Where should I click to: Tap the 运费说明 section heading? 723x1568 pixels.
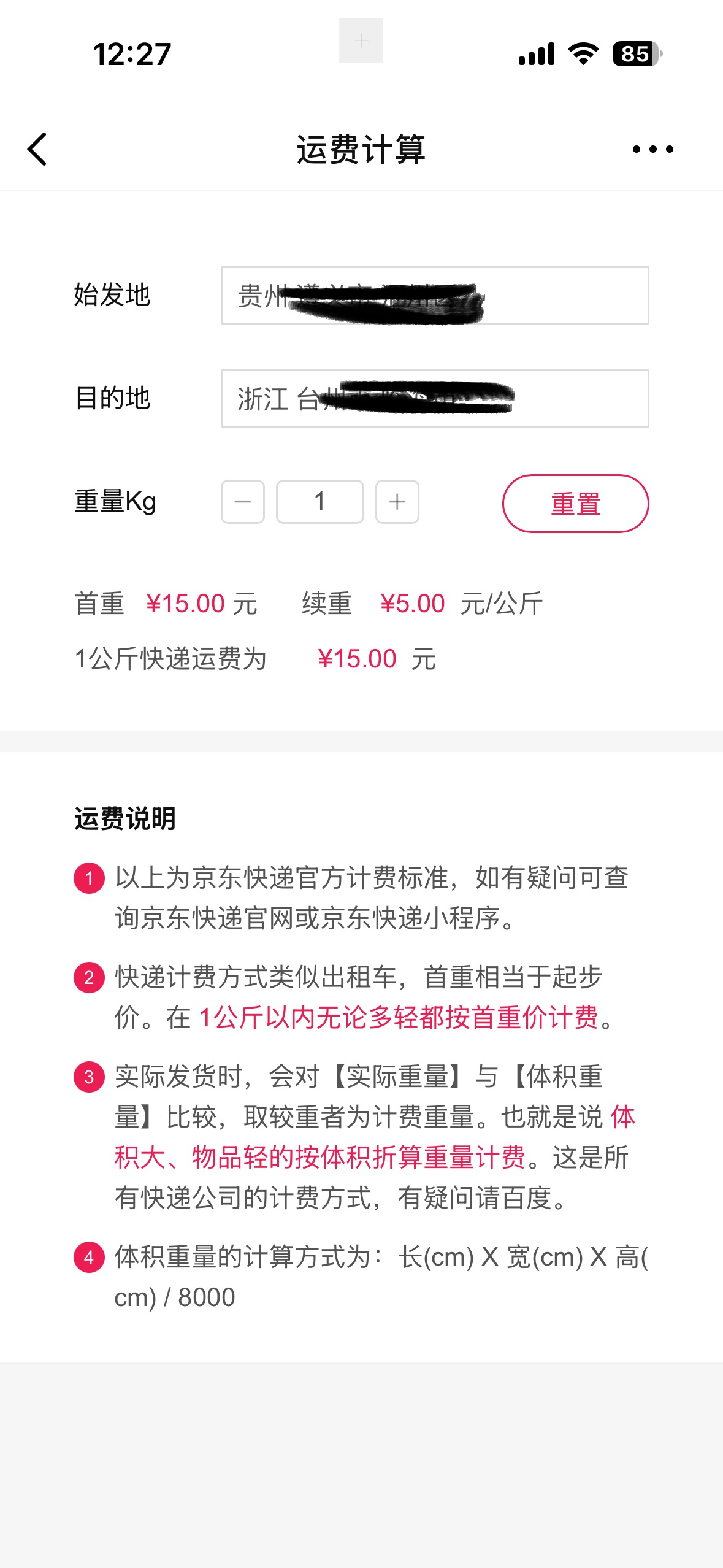pyautogui.click(x=125, y=818)
